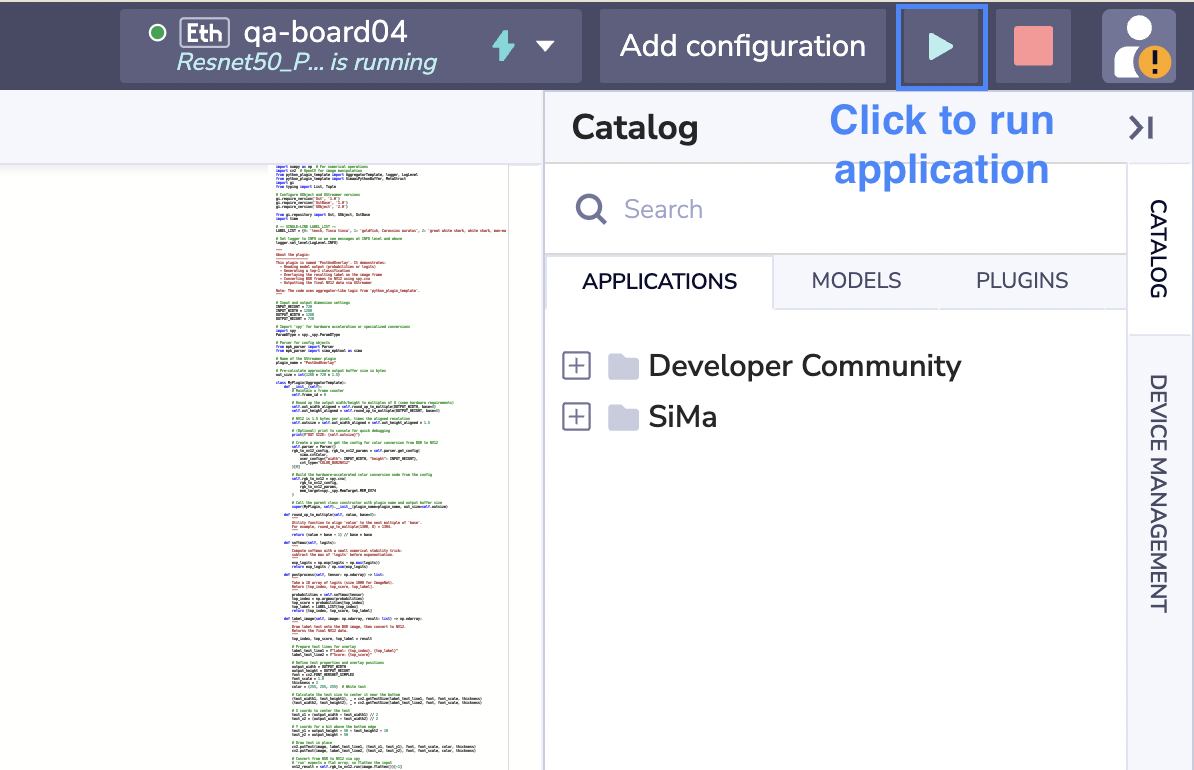Expand the Developer Community tree node
The image size is (1194, 770).
576,367
